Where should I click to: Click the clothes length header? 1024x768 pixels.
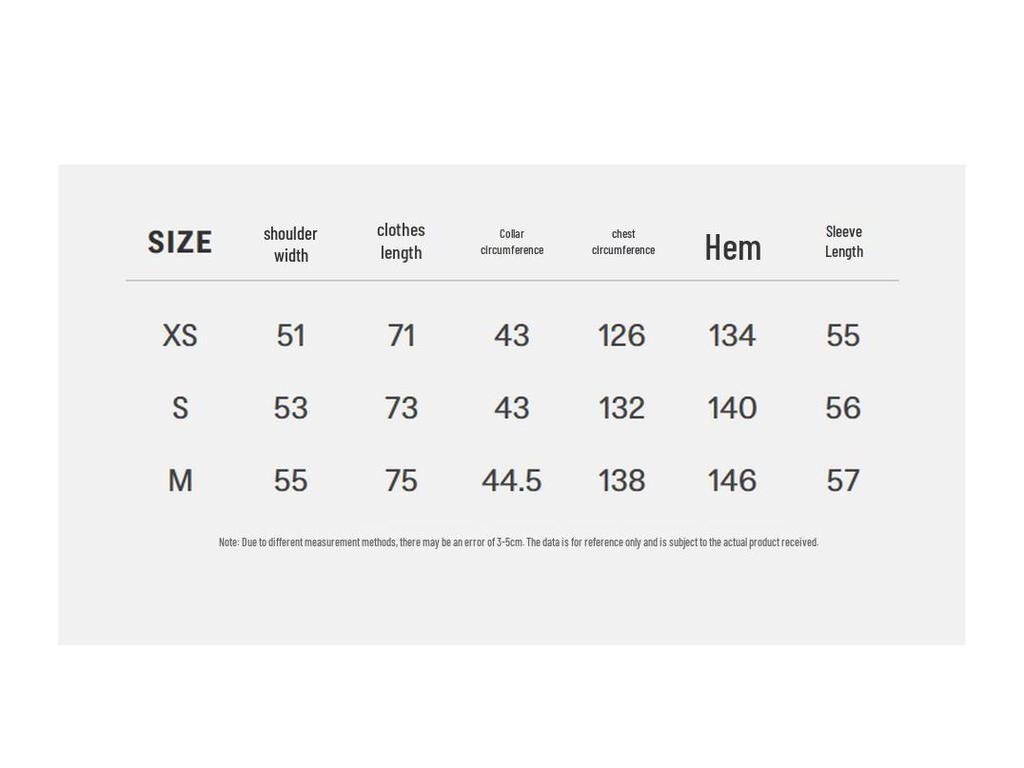pyautogui.click(x=401, y=241)
